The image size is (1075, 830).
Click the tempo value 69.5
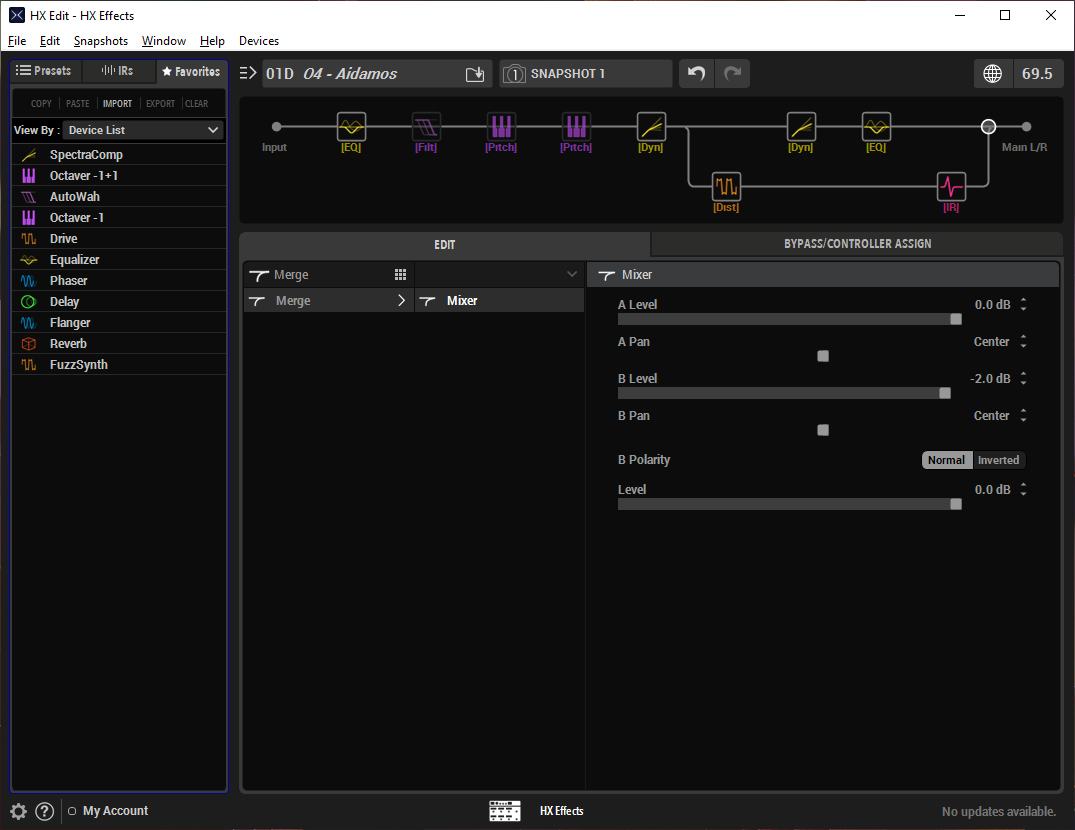[x=1037, y=73]
